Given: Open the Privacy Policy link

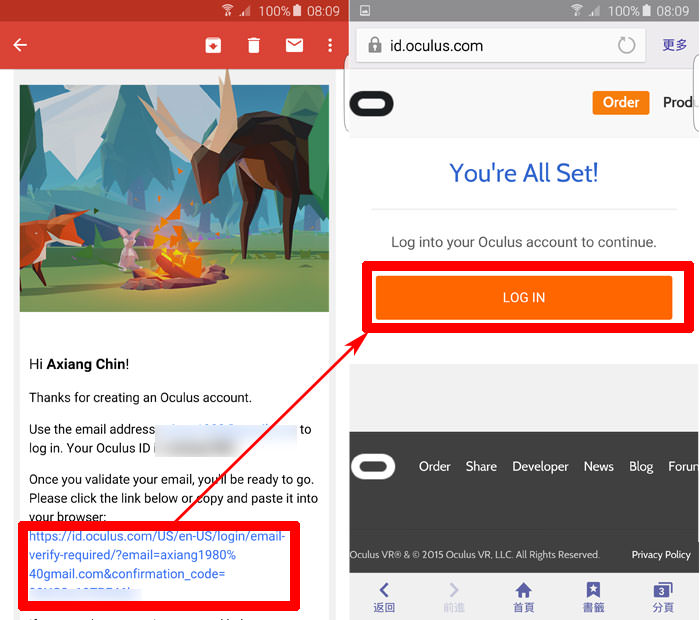Looking at the screenshot, I should tap(661, 554).
